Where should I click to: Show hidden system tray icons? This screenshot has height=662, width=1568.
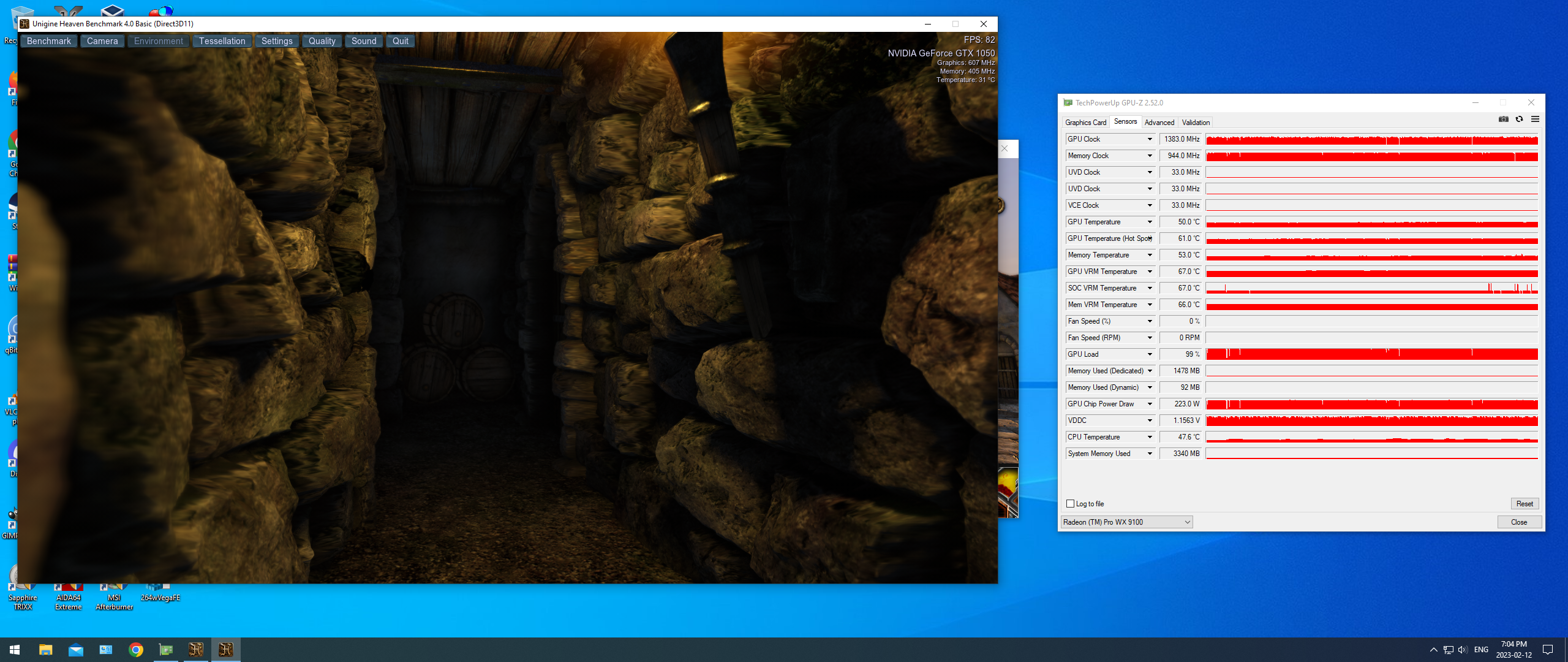pos(1433,650)
